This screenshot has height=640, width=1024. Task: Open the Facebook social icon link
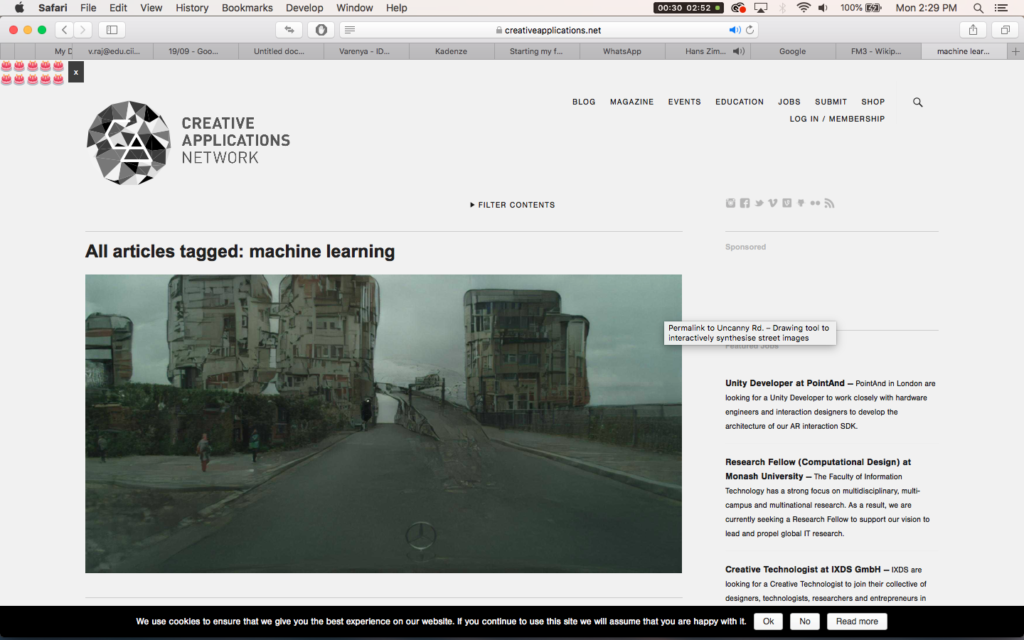tap(744, 203)
